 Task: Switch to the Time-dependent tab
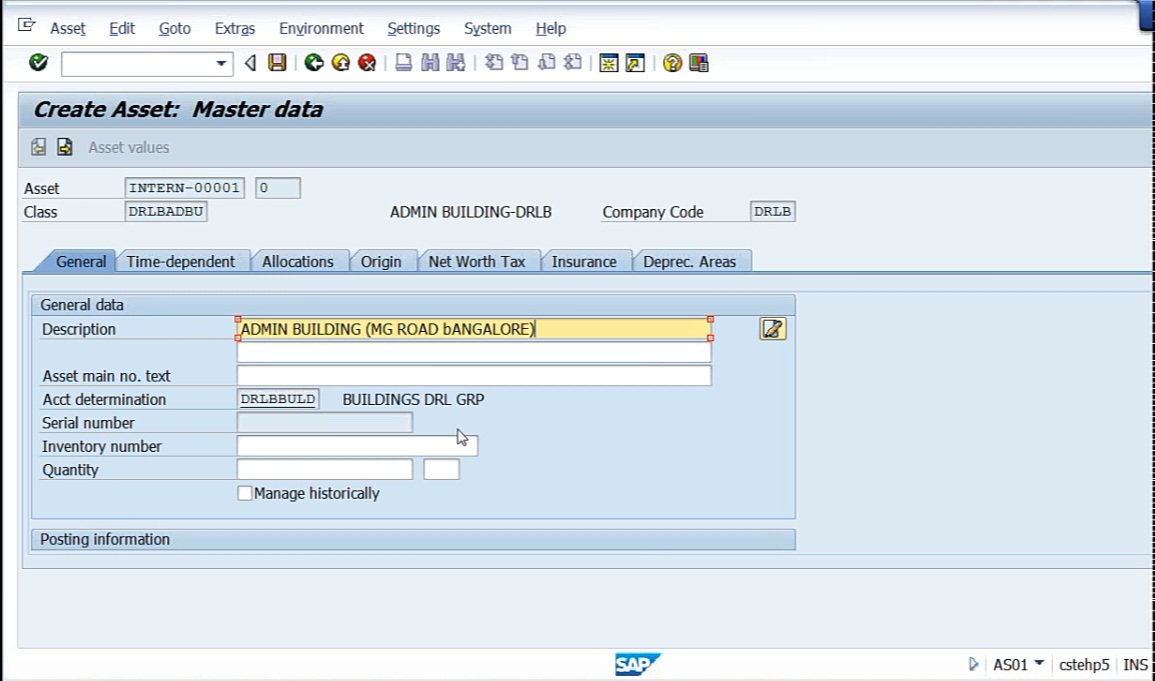[x=180, y=261]
